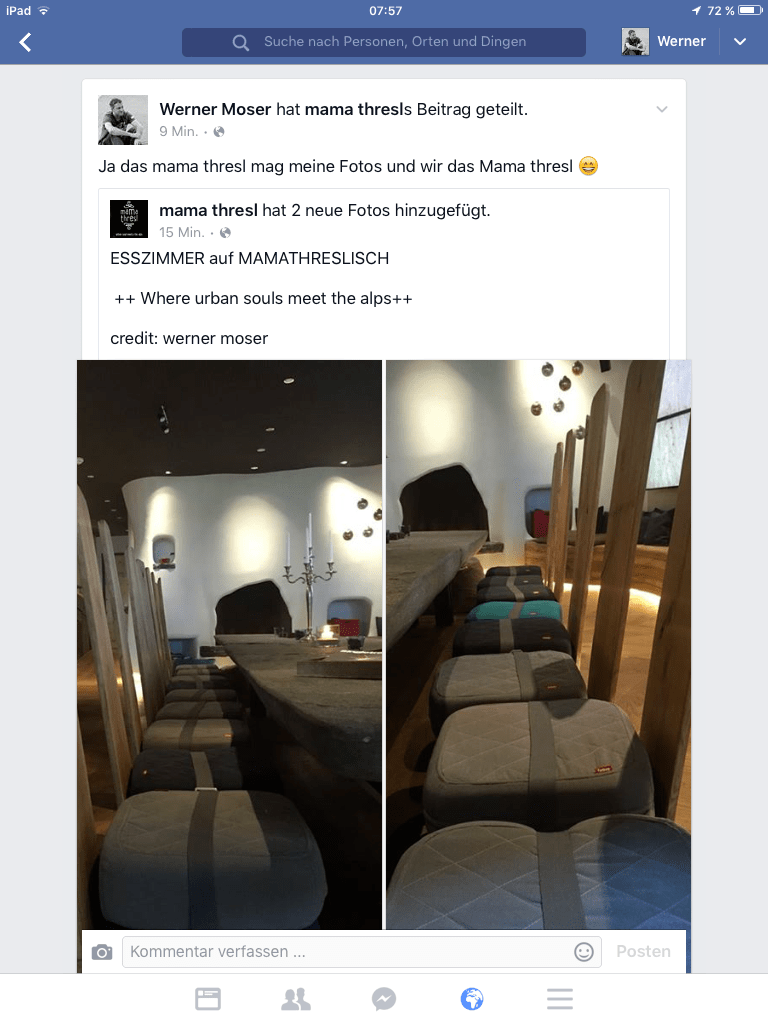
Task: Open the Friends requests tab icon
Action: (296, 999)
